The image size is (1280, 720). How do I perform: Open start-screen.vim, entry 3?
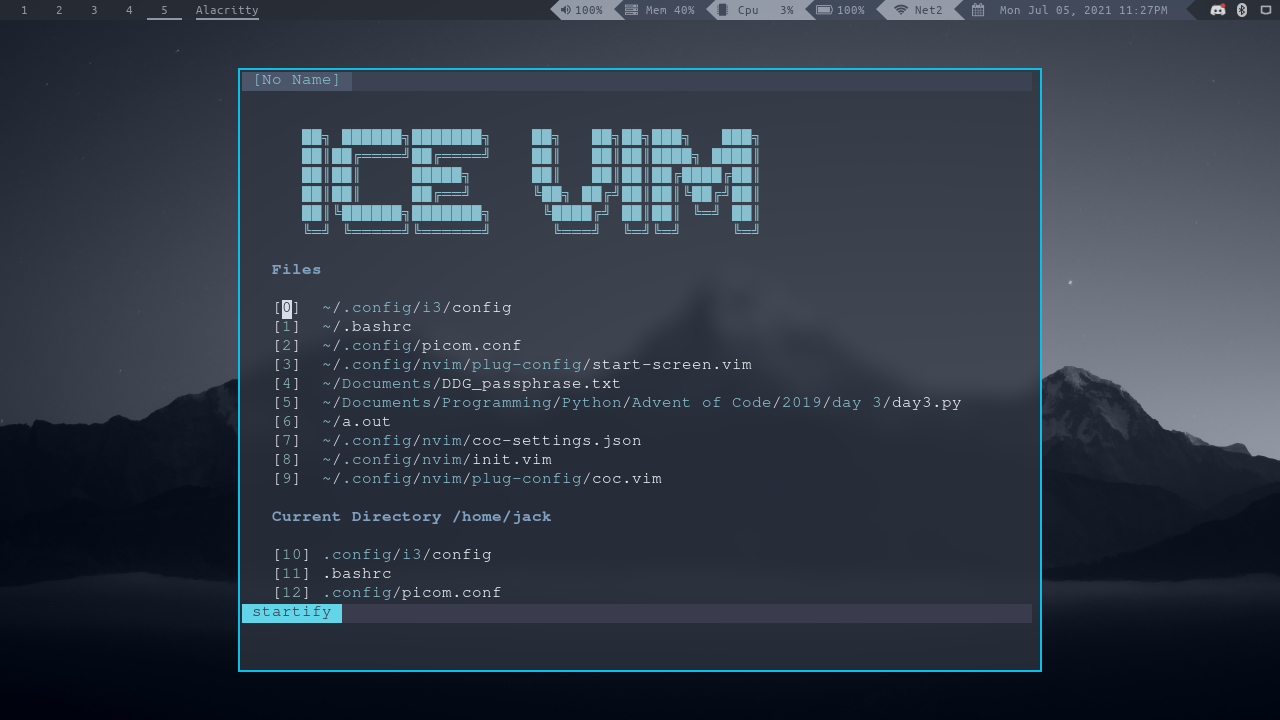537,365
